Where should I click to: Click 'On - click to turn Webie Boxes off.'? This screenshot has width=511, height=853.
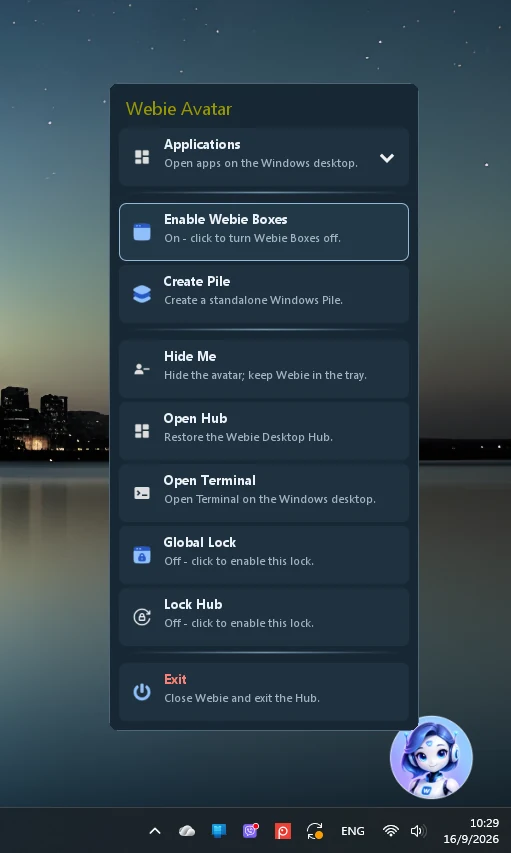[253, 238]
